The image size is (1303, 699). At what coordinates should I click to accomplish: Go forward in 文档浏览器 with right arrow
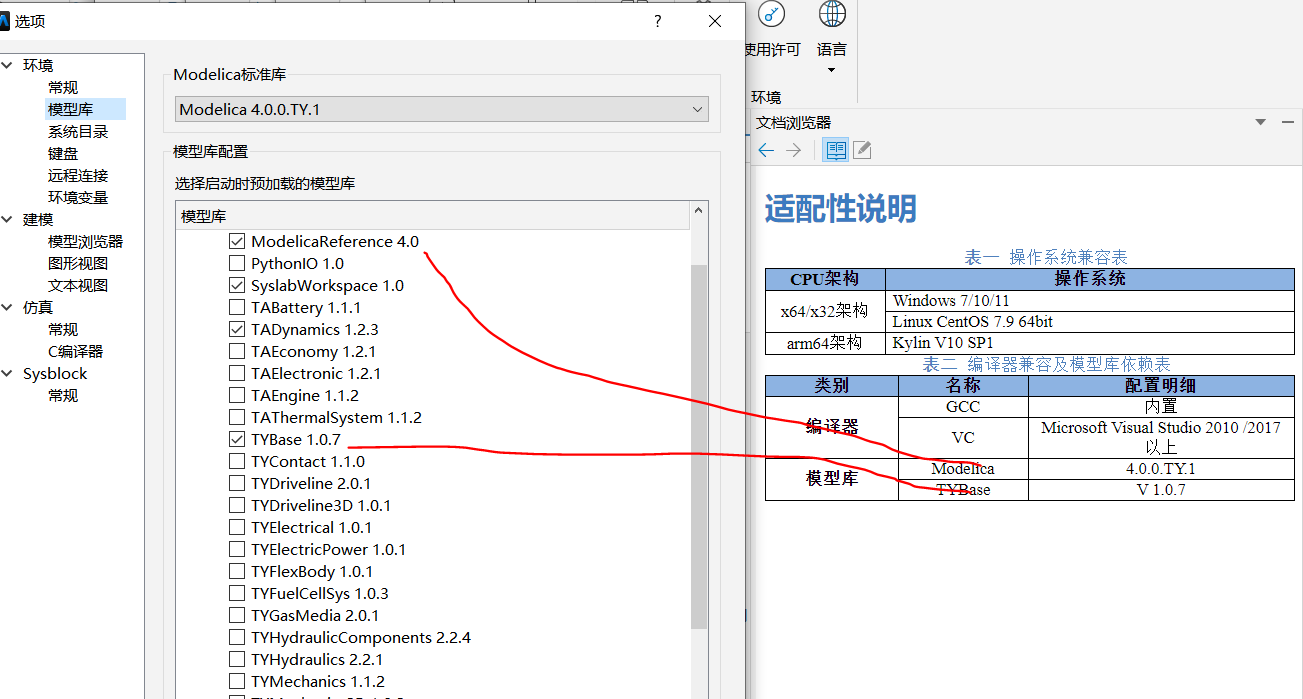tap(793, 150)
